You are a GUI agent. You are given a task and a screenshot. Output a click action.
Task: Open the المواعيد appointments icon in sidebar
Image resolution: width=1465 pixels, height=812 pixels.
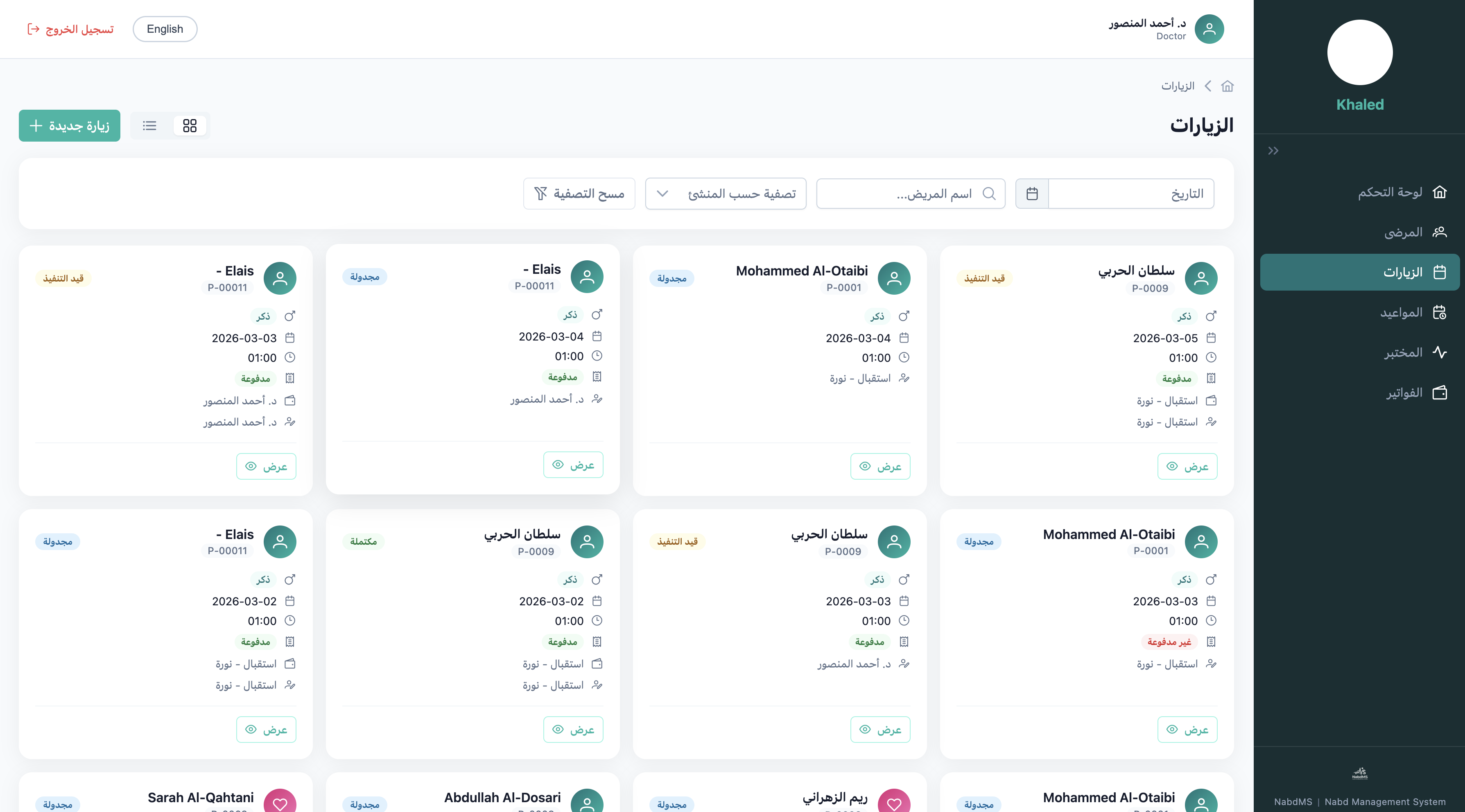[1440, 311]
